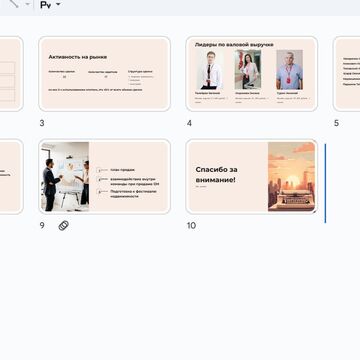Click the sunset city illustration on slide 10

point(291,177)
